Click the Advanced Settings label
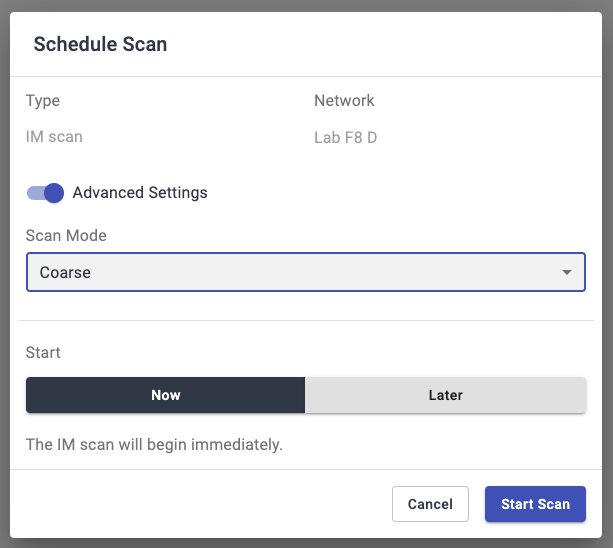 [x=140, y=193]
